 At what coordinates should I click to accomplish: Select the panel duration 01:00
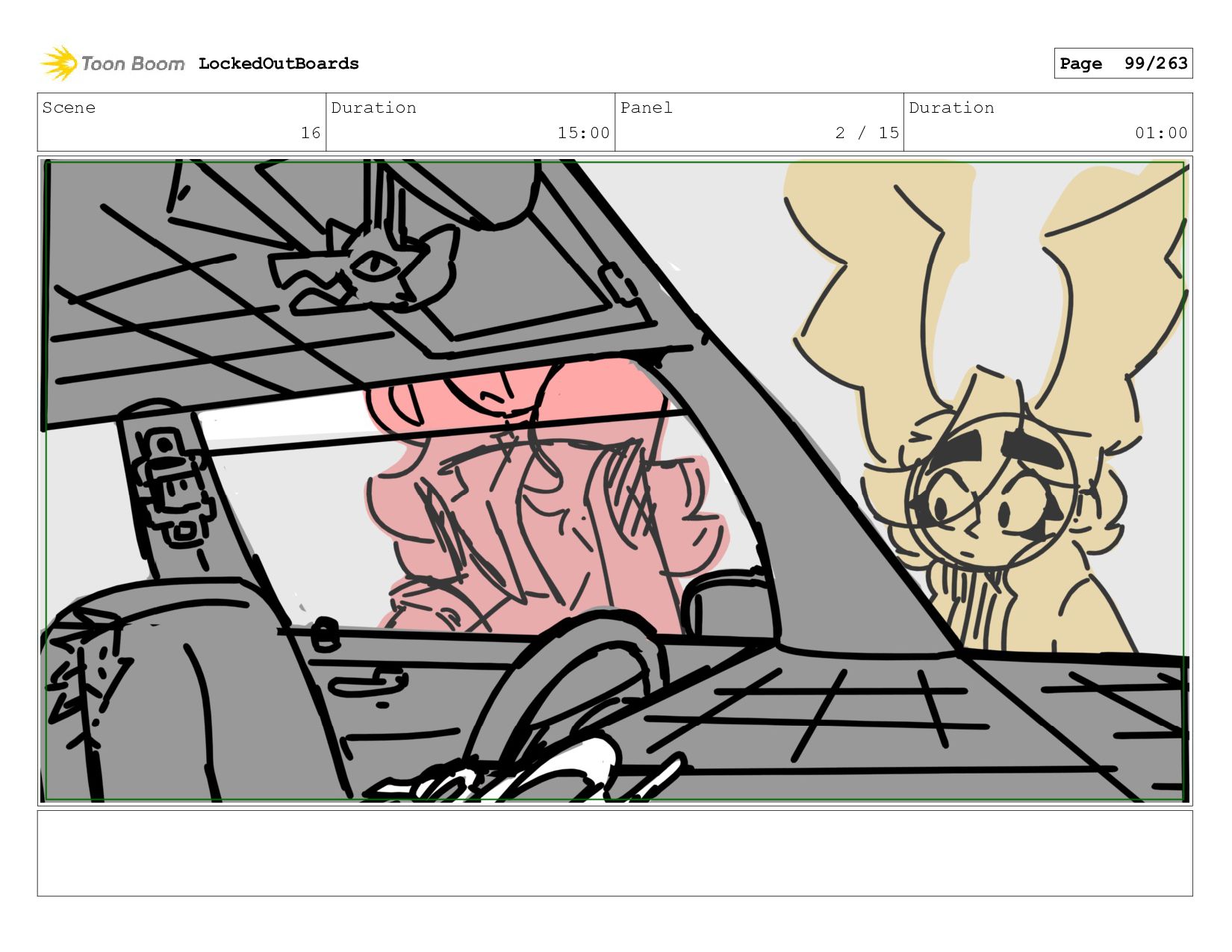point(1161,133)
